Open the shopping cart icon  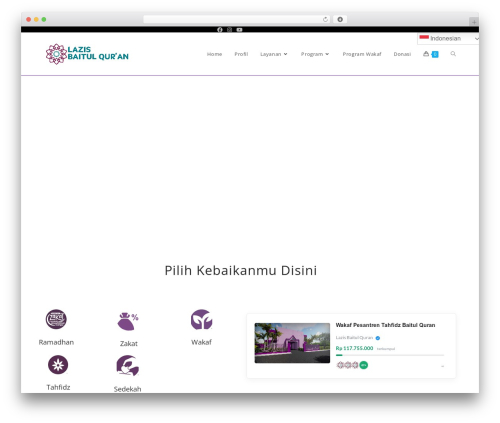point(426,54)
